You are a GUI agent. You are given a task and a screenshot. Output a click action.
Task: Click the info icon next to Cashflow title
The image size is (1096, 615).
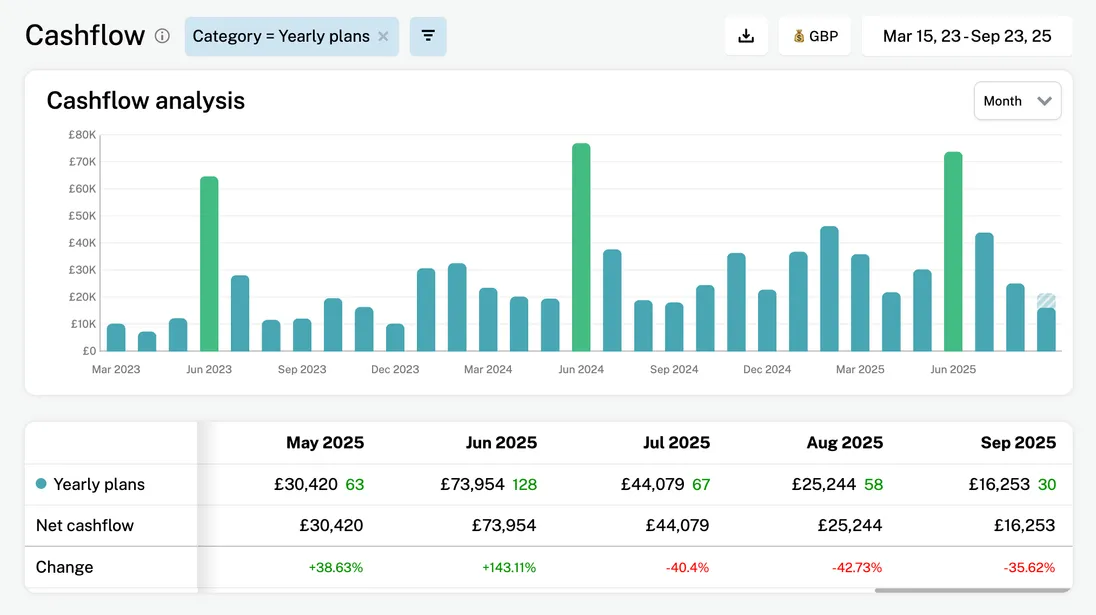click(161, 36)
